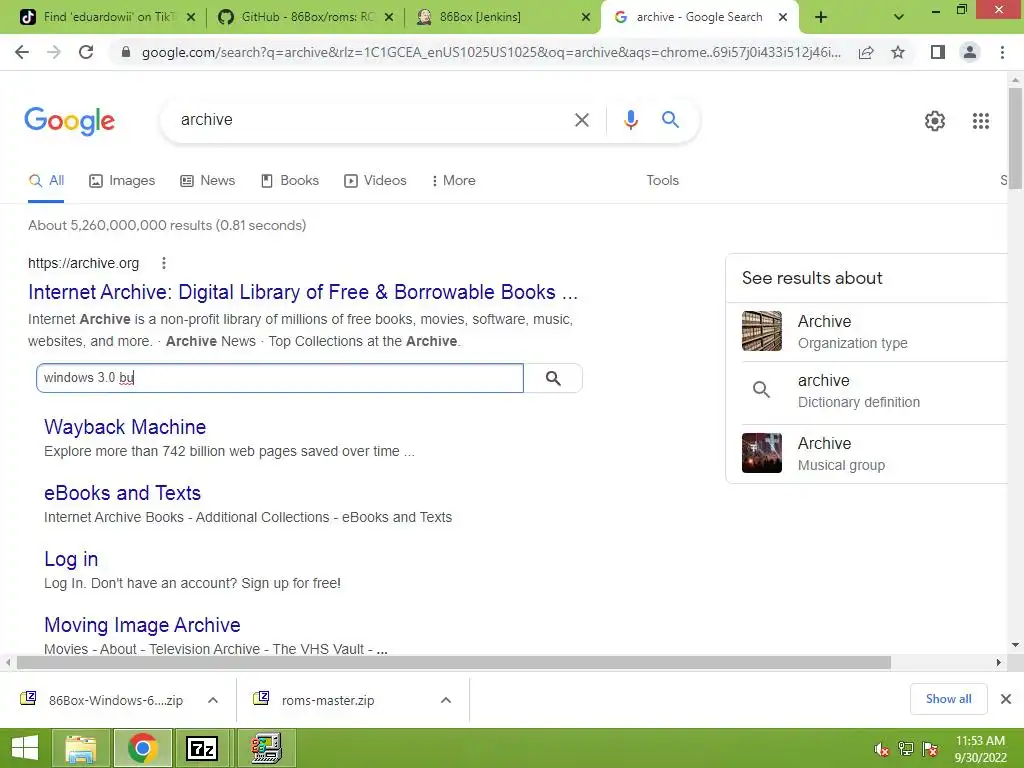Expand the More search categories menu
This screenshot has width=1024, height=768.
click(453, 181)
